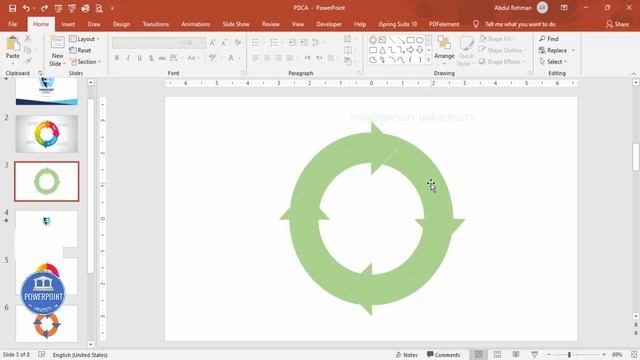640x360 pixels.
Task: Open the Layout dropdown
Action: (84, 39)
